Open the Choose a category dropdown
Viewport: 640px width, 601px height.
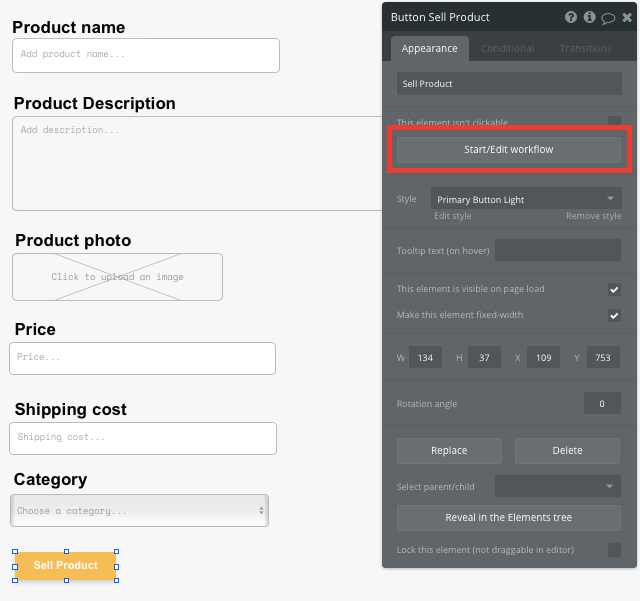click(x=140, y=511)
